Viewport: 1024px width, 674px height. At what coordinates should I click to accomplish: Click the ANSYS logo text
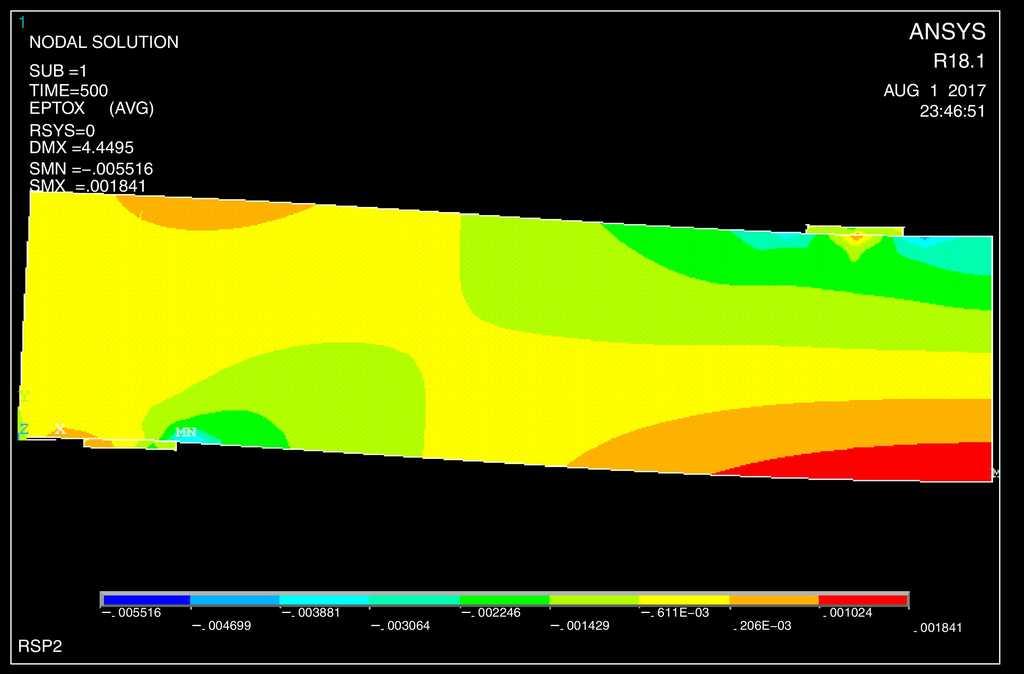946,33
